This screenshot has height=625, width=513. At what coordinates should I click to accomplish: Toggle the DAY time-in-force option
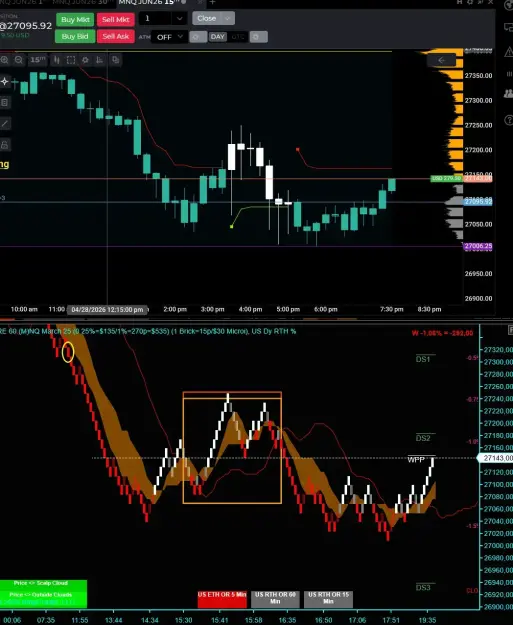click(x=217, y=37)
